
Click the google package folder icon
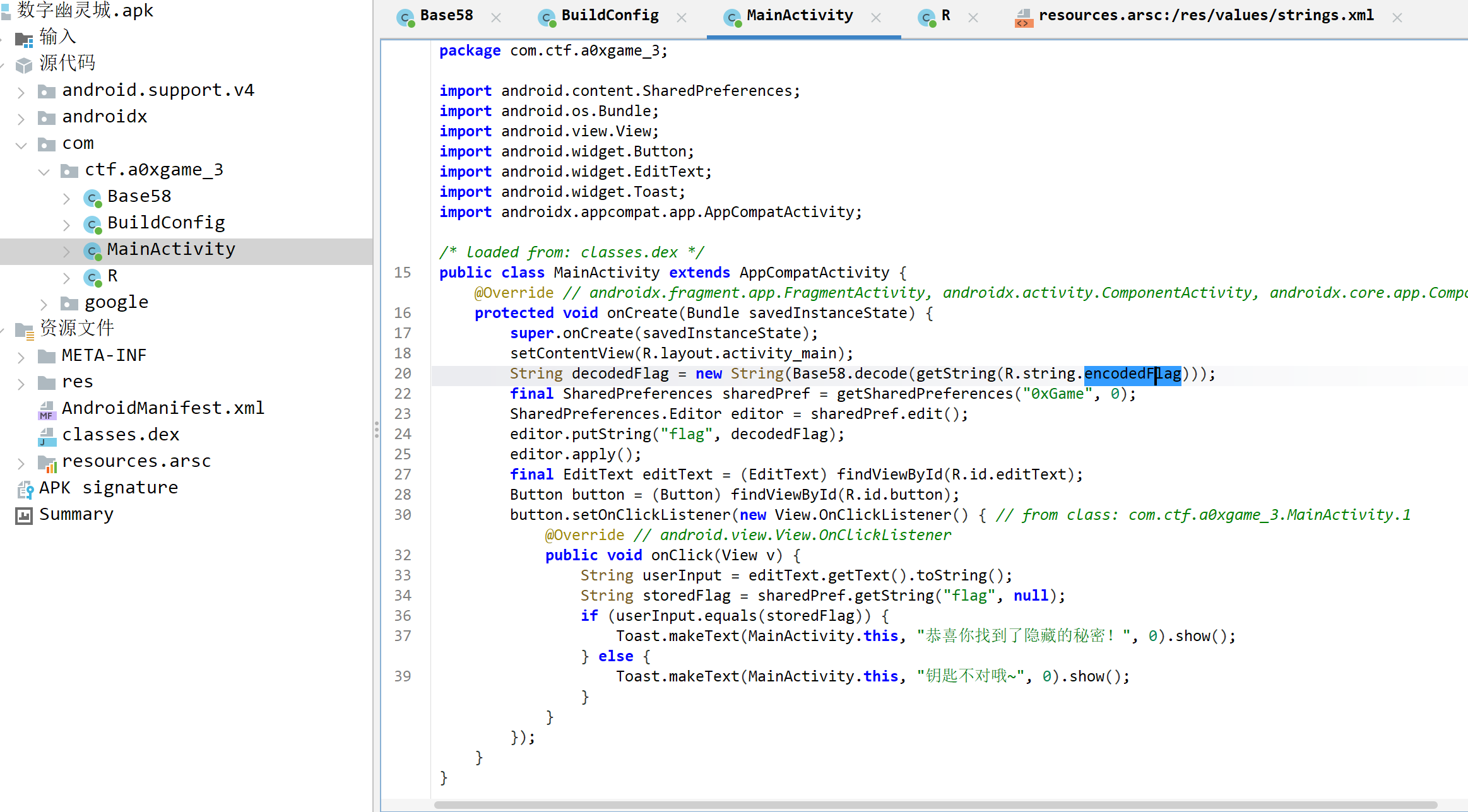[69, 304]
